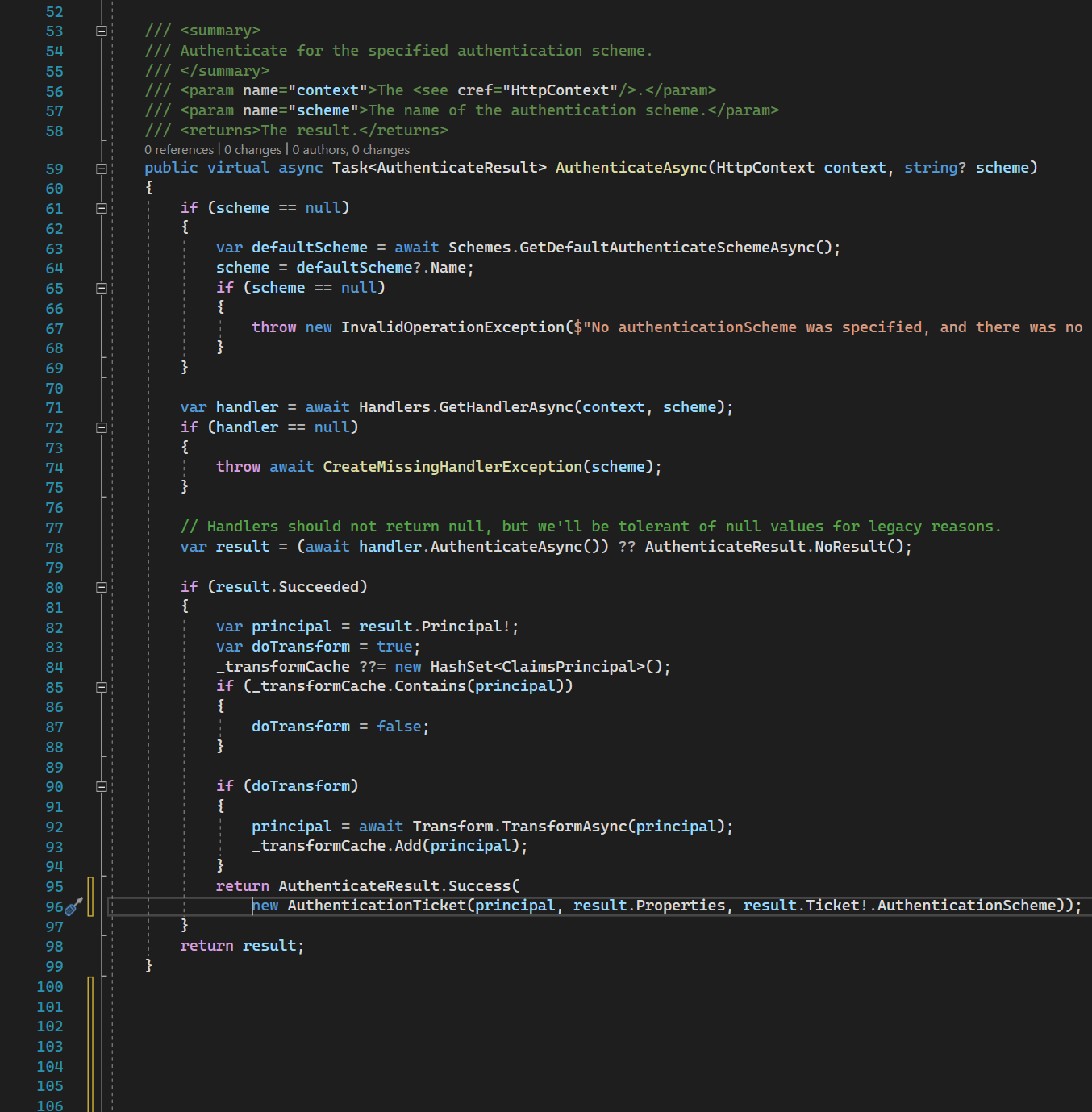Click 'GetDefaultAuthenticateSchemeAsync' on line 63
Screen dimensions: 1092x1112
[666, 248]
